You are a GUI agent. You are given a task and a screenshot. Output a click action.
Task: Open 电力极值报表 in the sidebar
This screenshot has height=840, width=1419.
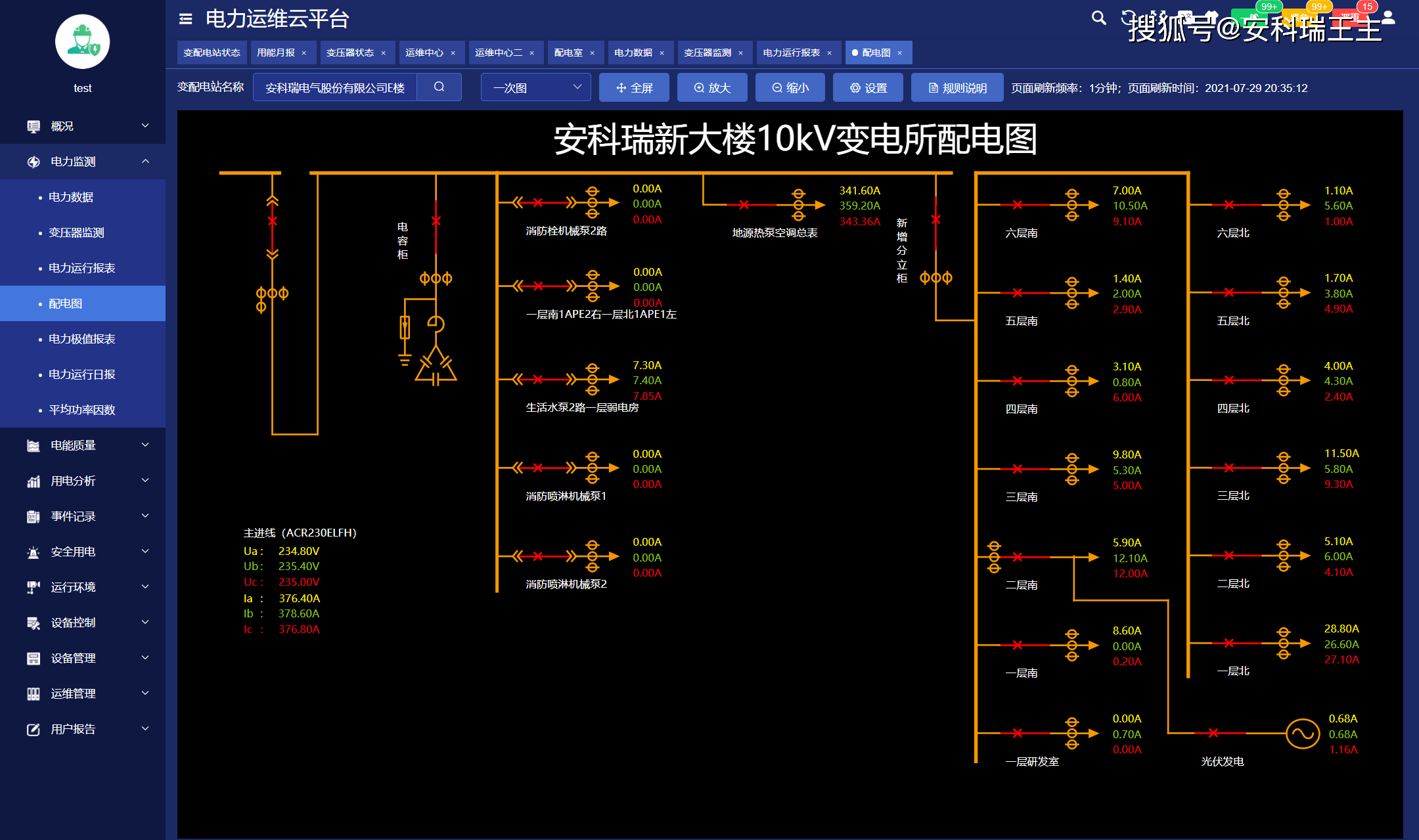pyautogui.click(x=83, y=339)
